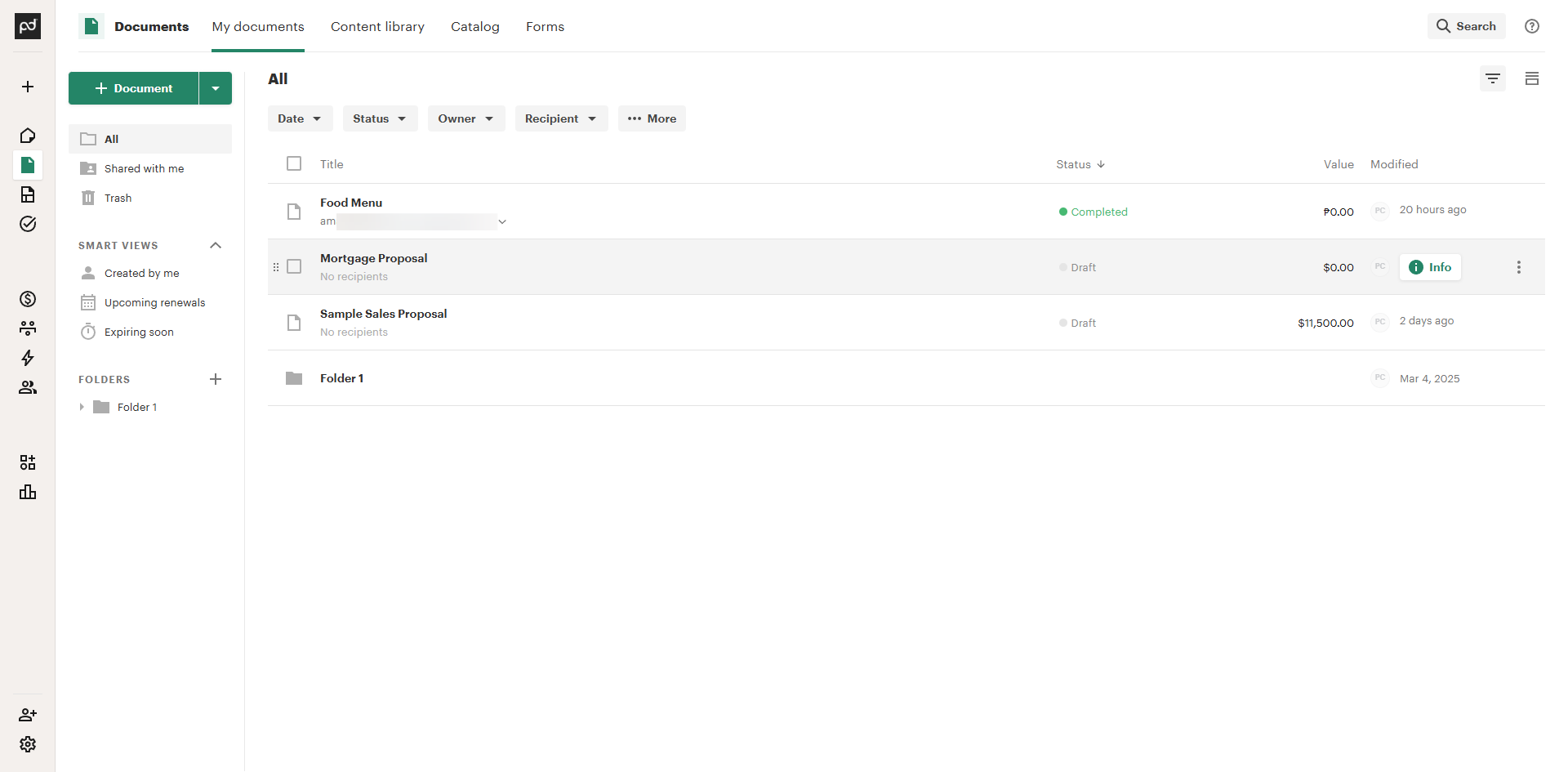Tick the select-all checkbox in header
Viewport: 1568px width, 772px height.
pos(294,163)
